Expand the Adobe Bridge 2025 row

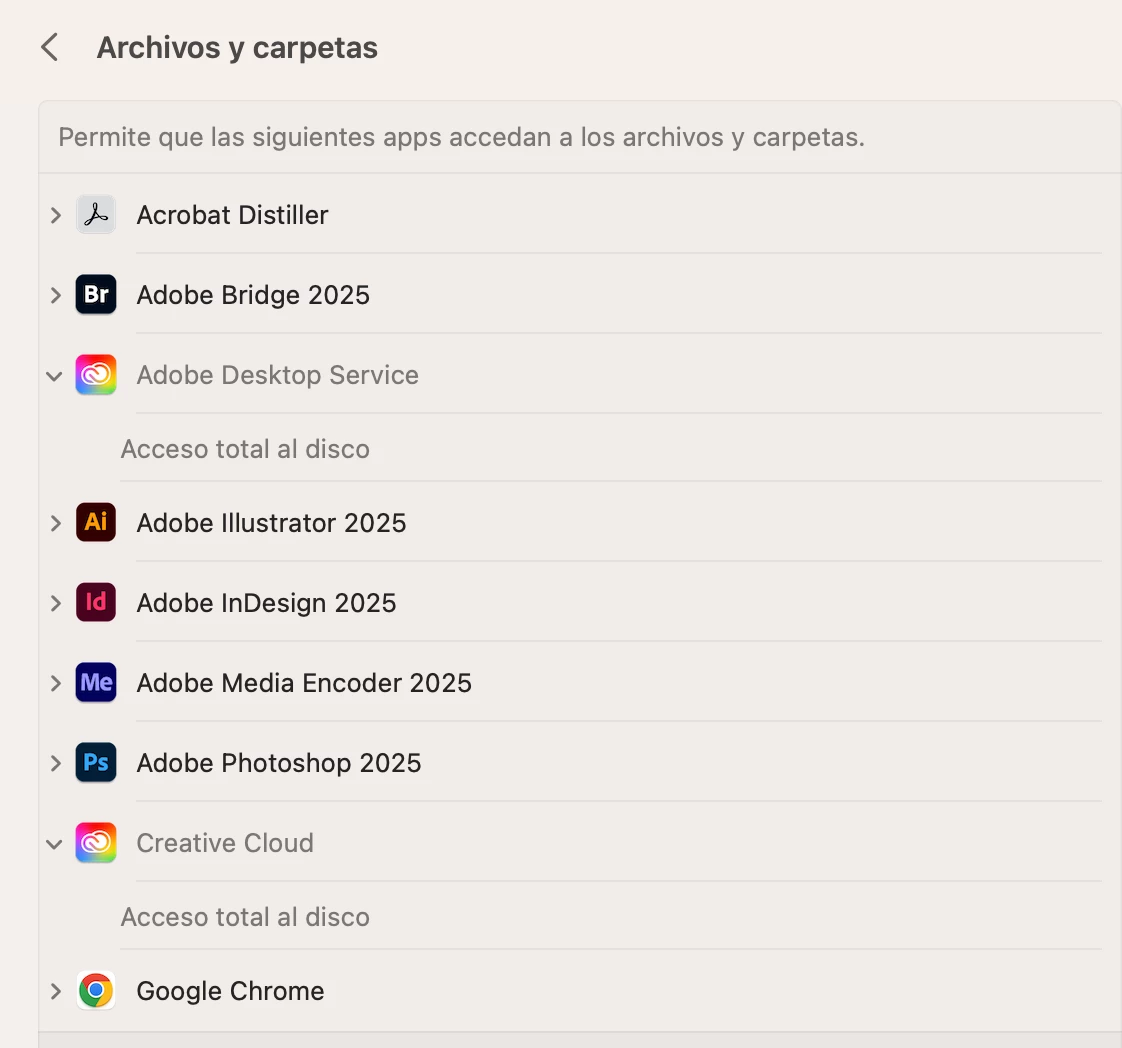[55, 295]
